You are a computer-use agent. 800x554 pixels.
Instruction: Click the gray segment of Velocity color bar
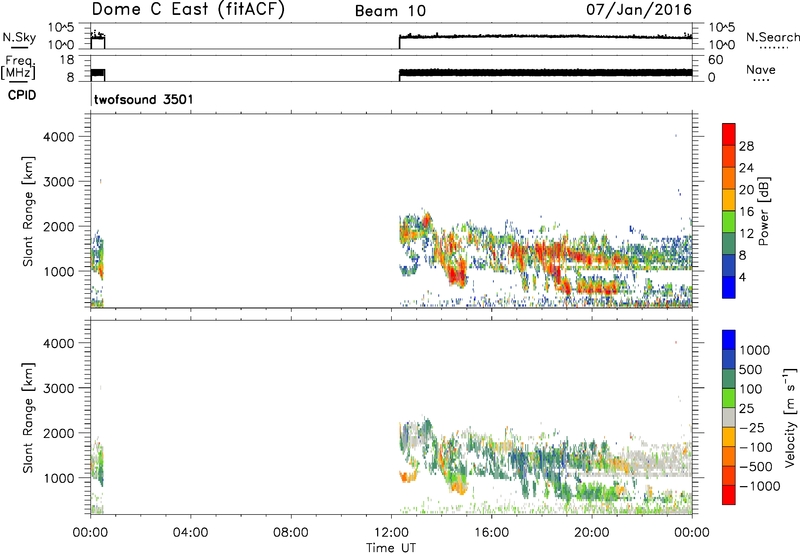point(729,418)
